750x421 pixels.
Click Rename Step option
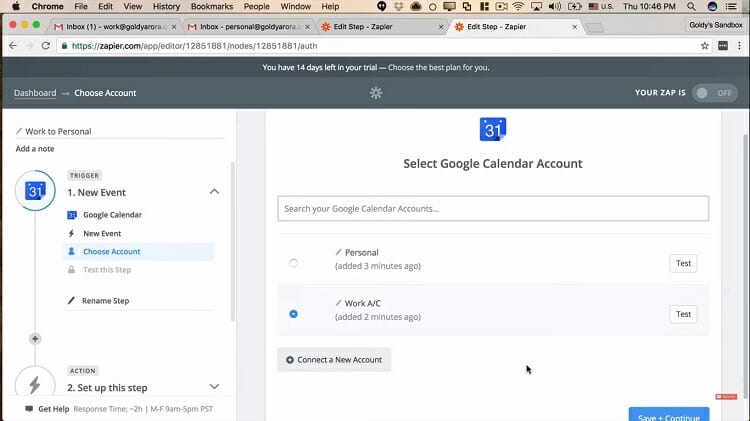pos(105,301)
